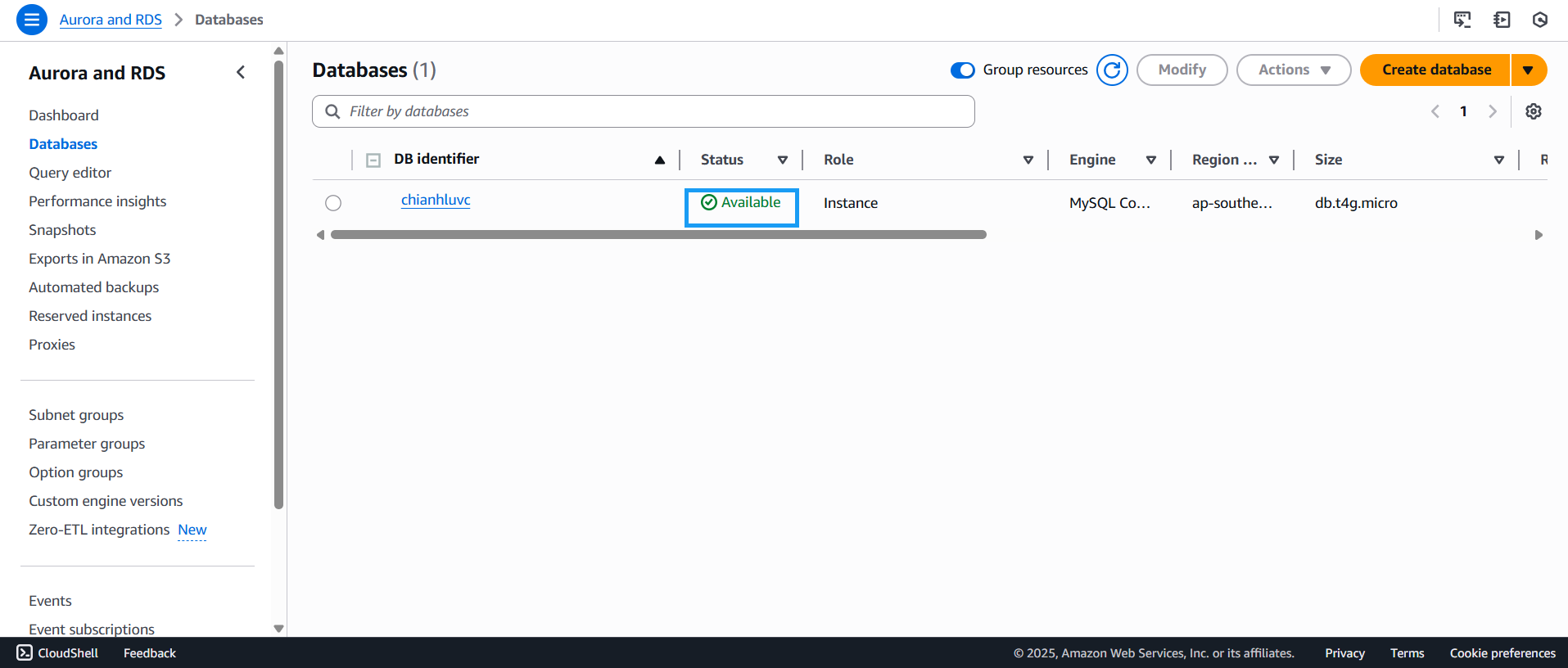Open Zero-ETL integrations page
The image size is (1568, 668).
[99, 530]
